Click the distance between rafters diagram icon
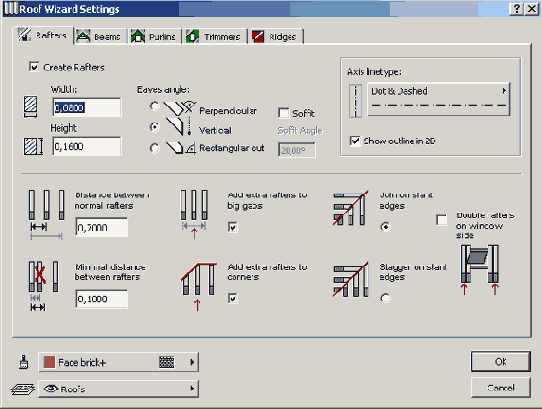 click(x=46, y=214)
